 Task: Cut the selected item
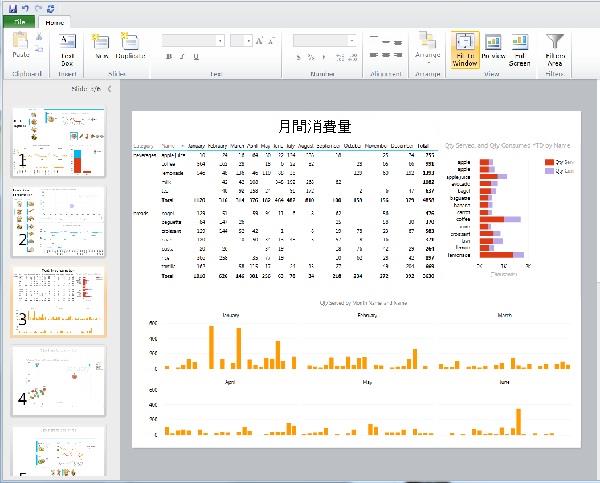coord(39,37)
